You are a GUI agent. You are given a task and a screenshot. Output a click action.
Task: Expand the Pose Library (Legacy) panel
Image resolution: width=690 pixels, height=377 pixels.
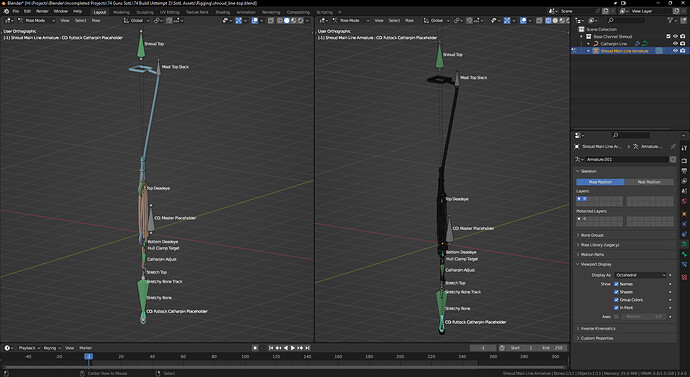(599, 245)
